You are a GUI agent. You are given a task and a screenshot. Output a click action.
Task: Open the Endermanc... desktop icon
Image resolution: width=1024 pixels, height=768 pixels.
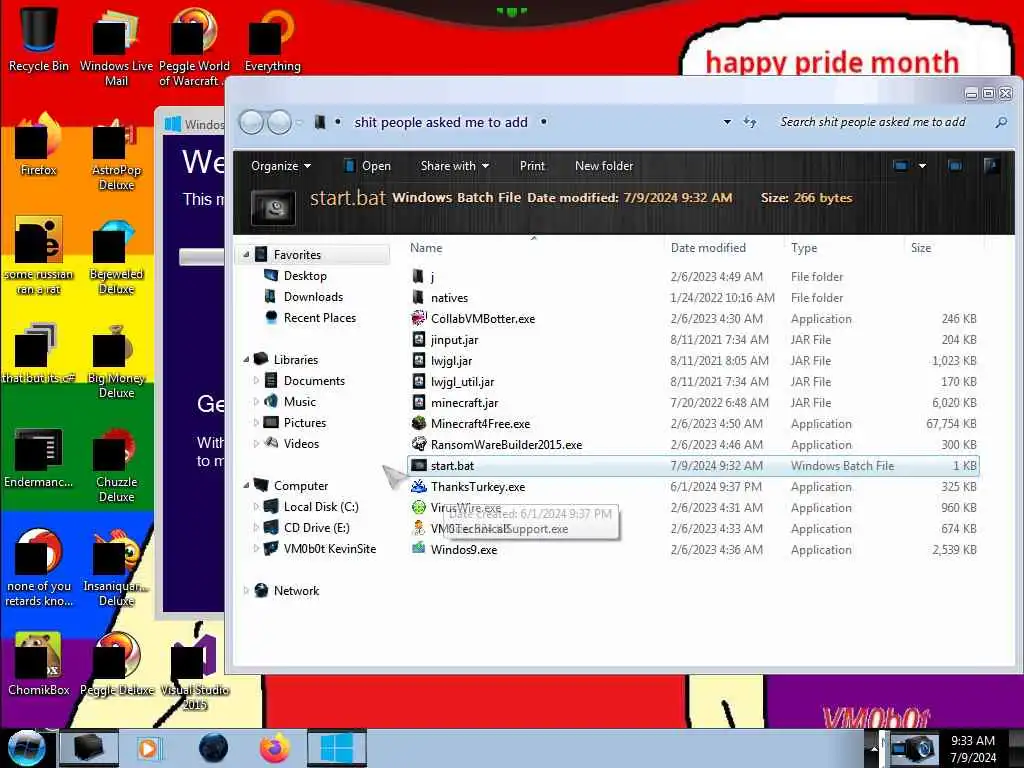pos(39,457)
